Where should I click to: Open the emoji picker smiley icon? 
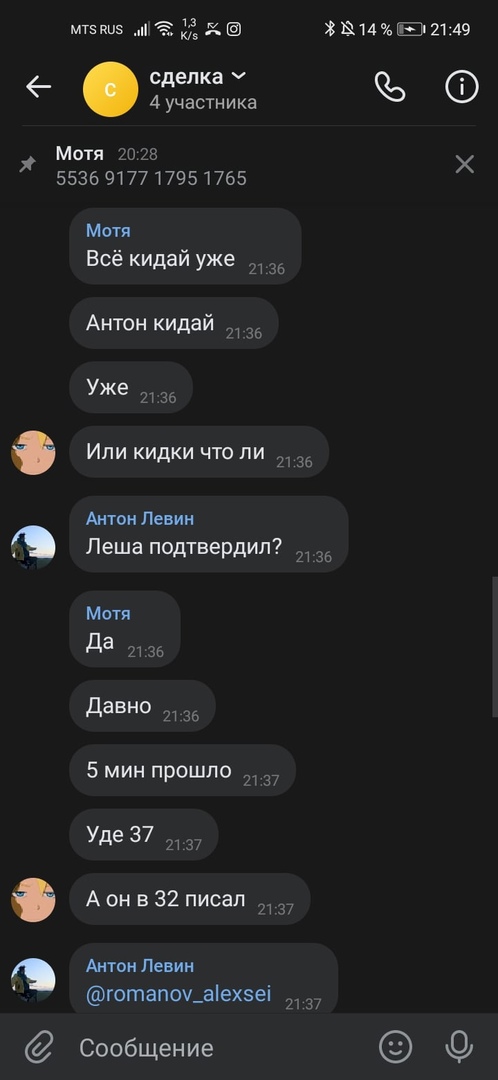pyautogui.click(x=396, y=1048)
